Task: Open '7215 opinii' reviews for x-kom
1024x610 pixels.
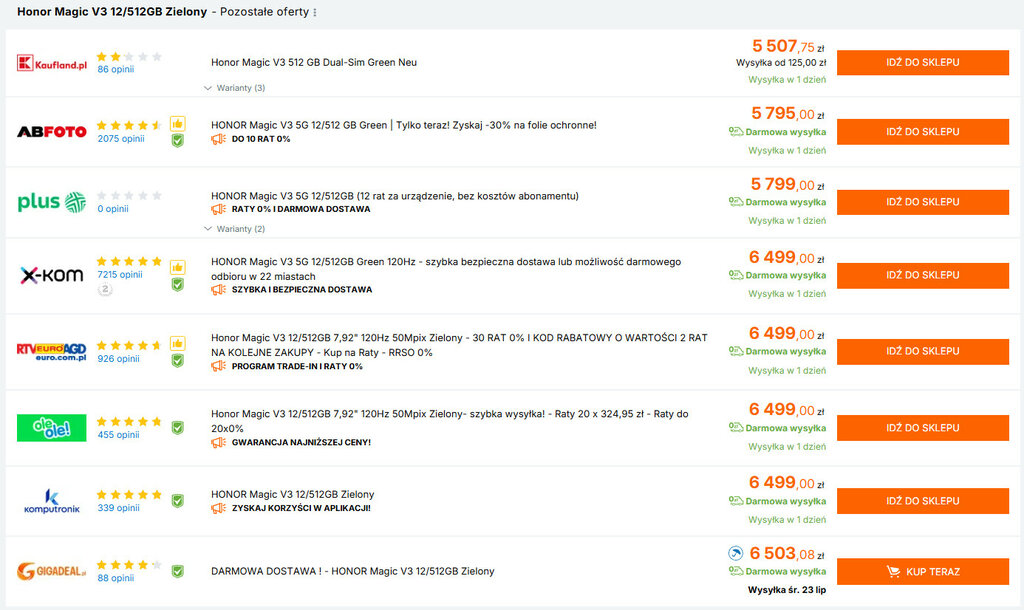Action: pos(120,274)
